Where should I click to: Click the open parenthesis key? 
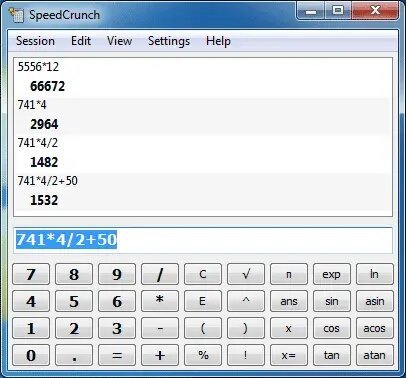tap(203, 328)
